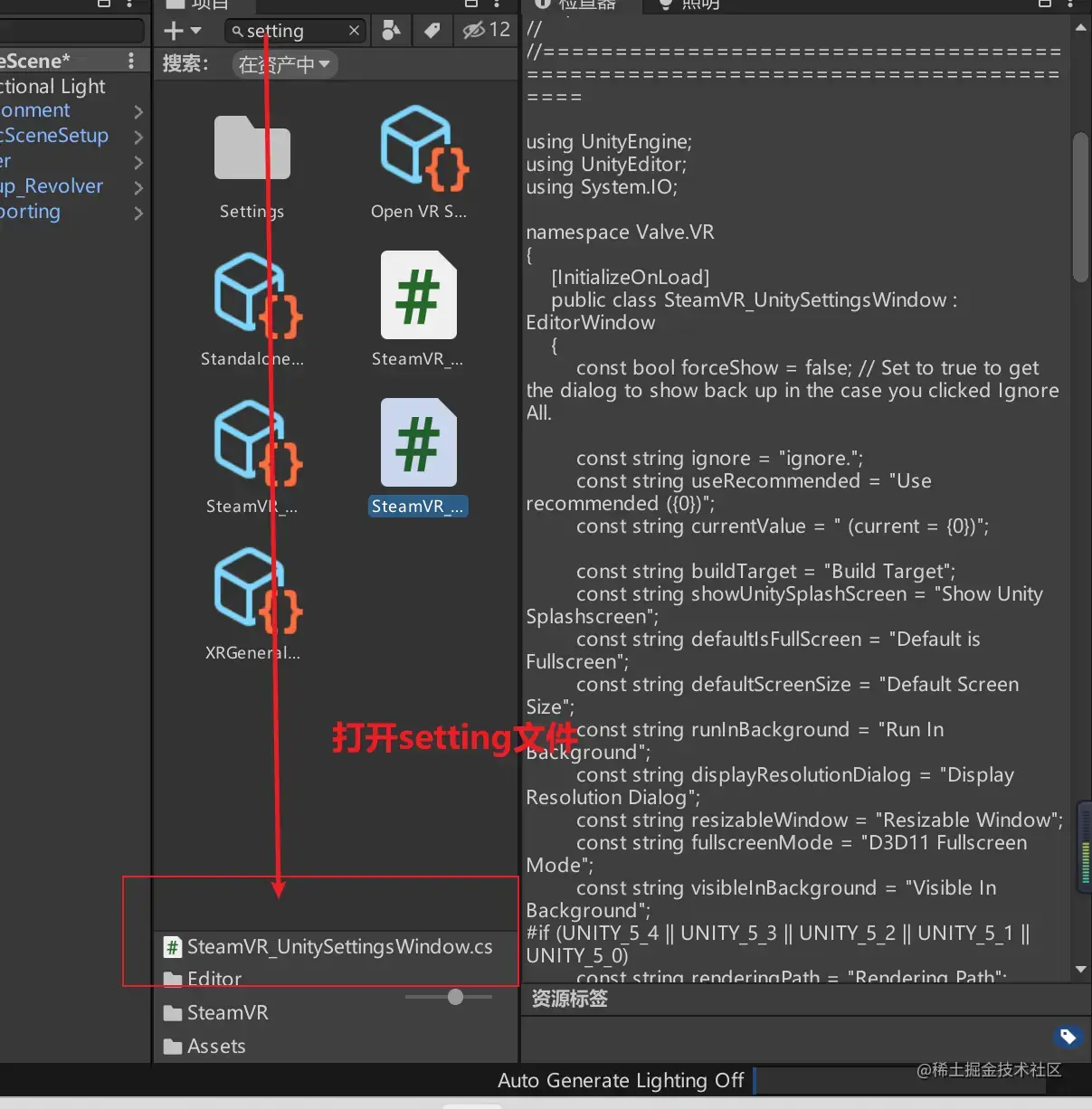1092x1109 pixels.
Task: Click the 搜索: search label
Action: point(185,64)
